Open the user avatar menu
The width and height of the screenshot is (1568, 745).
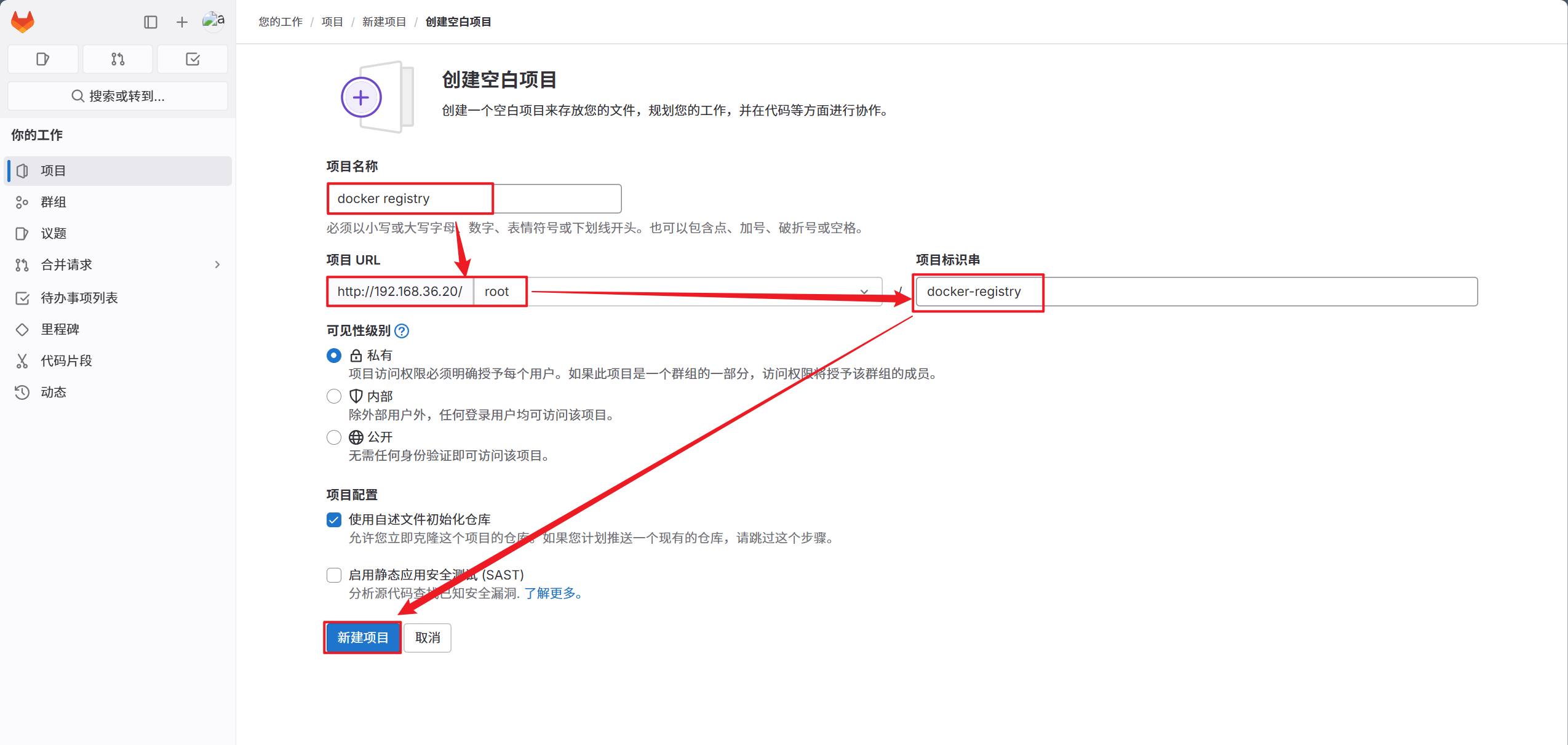tap(213, 21)
